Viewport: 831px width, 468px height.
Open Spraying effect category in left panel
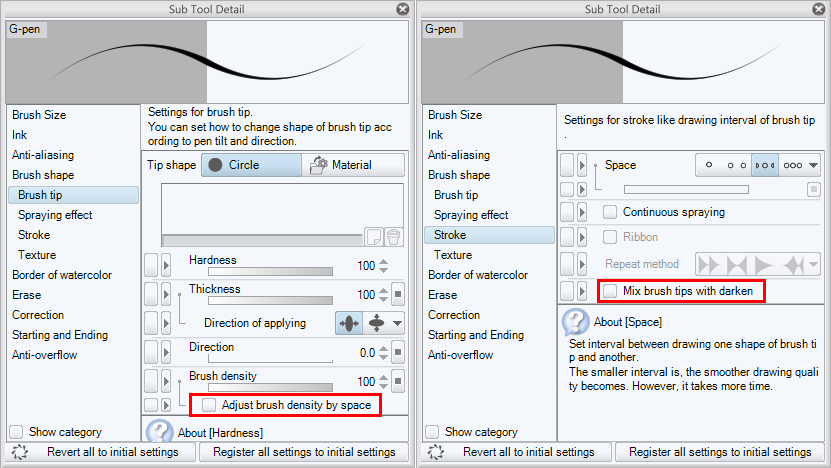click(55, 215)
